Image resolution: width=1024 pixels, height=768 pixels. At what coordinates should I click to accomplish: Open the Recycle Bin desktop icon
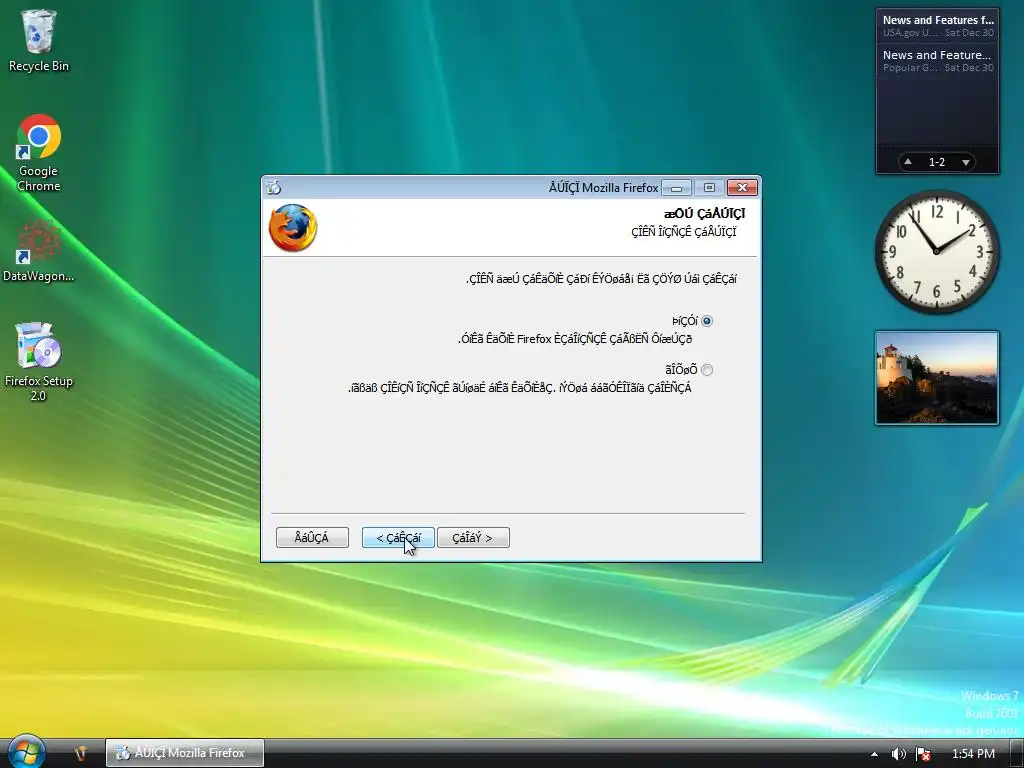pyautogui.click(x=39, y=40)
